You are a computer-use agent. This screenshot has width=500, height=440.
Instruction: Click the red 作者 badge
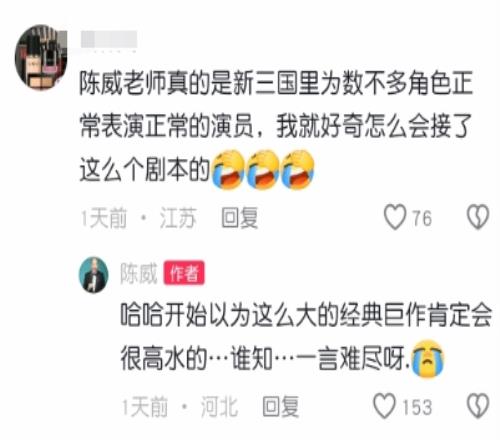184,273
